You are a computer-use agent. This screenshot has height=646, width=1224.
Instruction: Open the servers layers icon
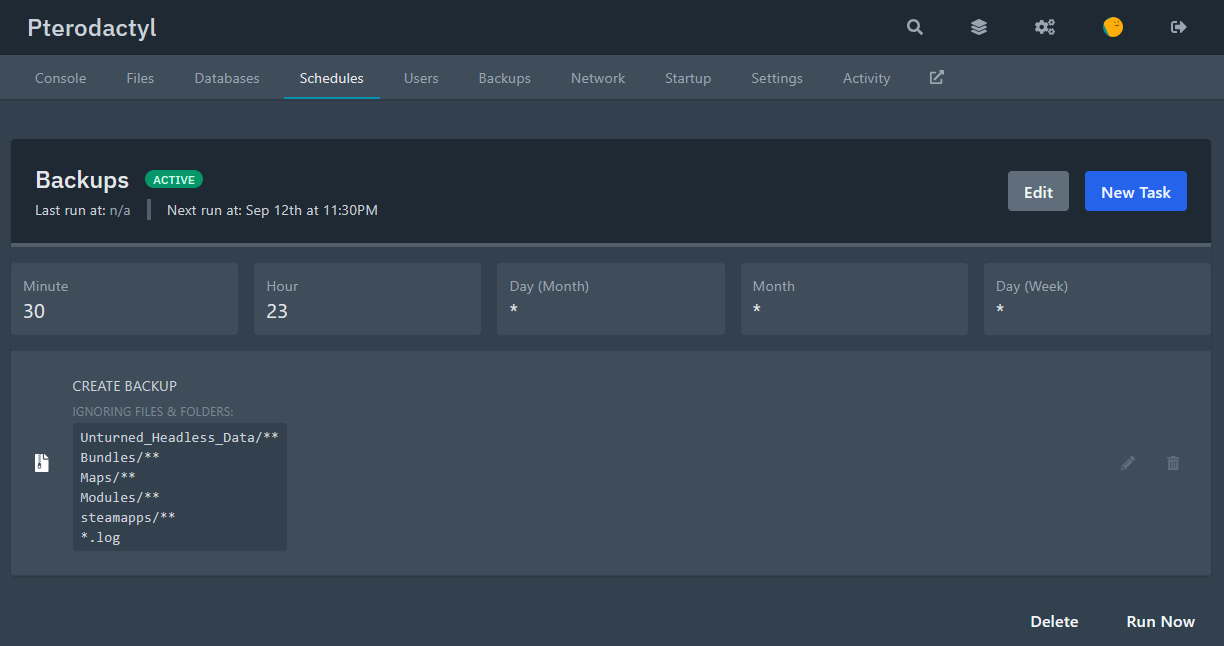coord(979,27)
